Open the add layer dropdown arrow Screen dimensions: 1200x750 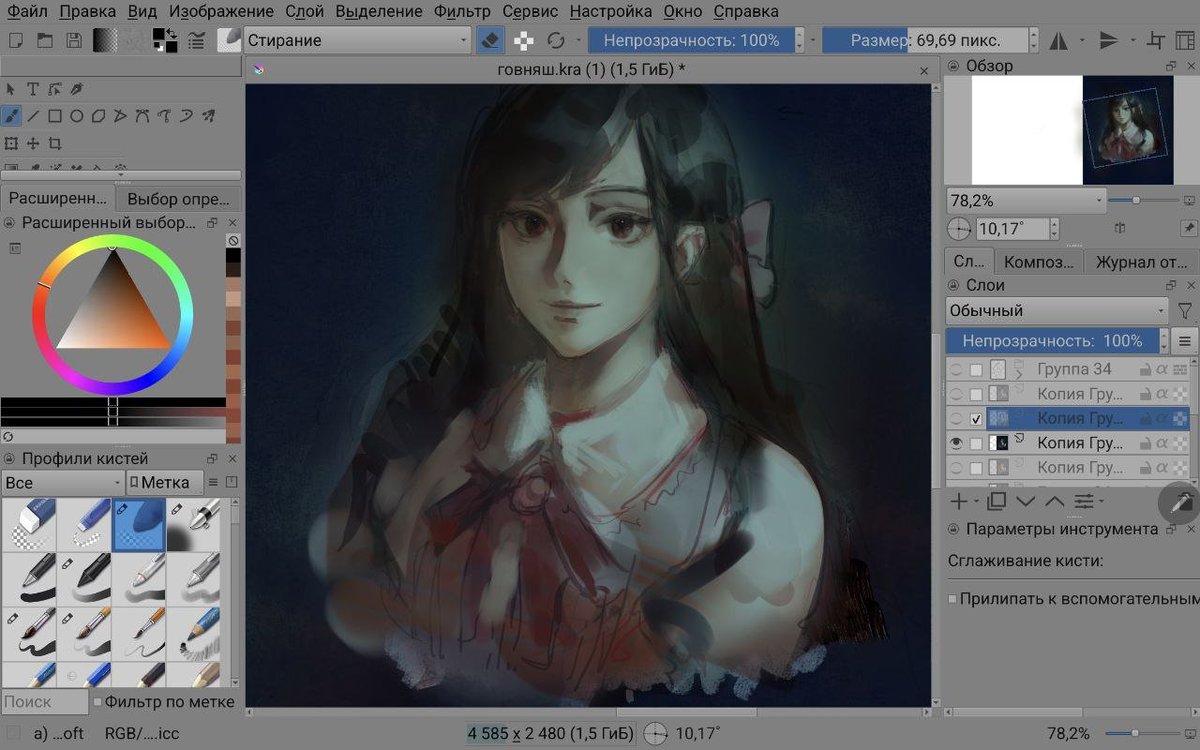tap(977, 501)
